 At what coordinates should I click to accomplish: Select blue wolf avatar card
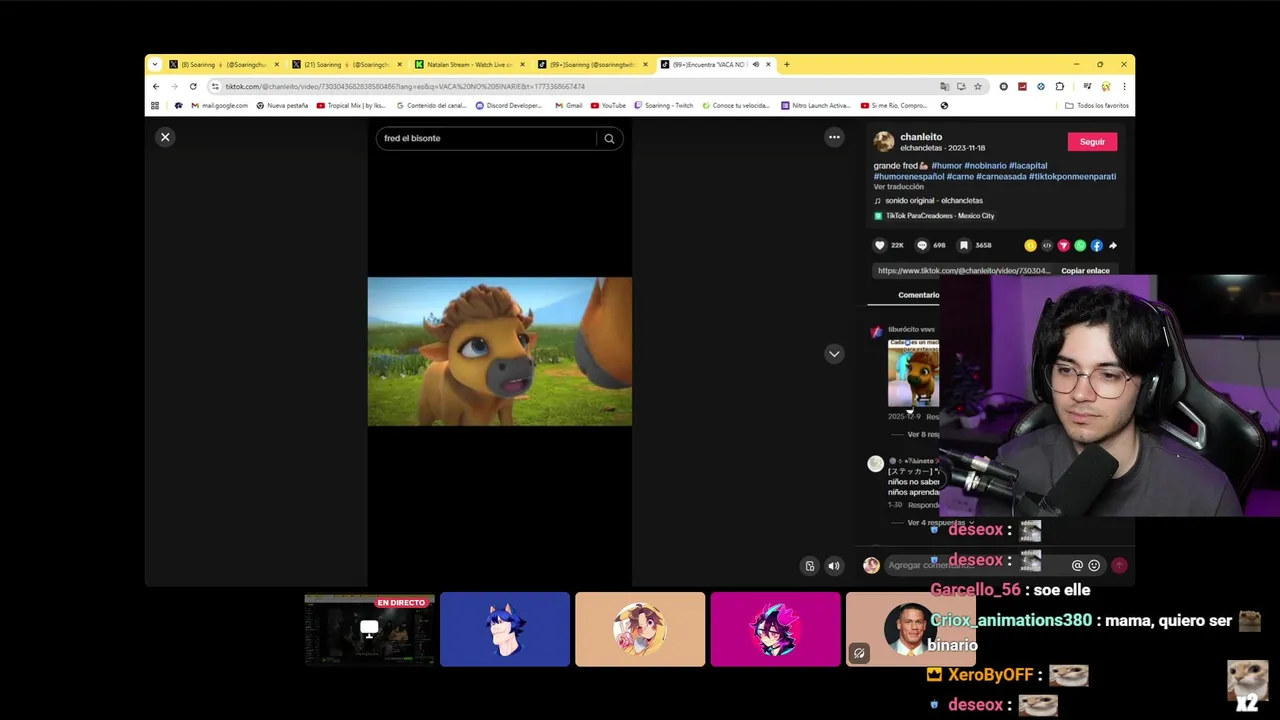(505, 629)
